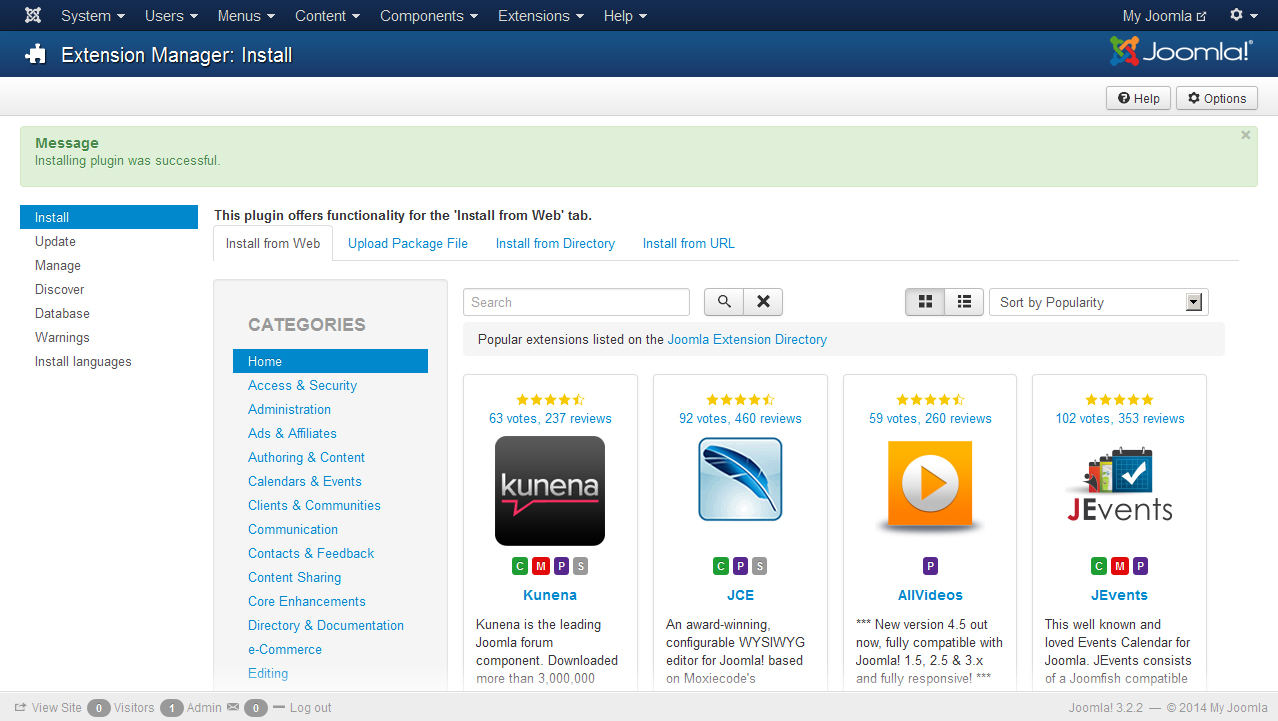The height and width of the screenshot is (721, 1278).
Task: Switch to Install from URL tab
Action: pos(688,243)
